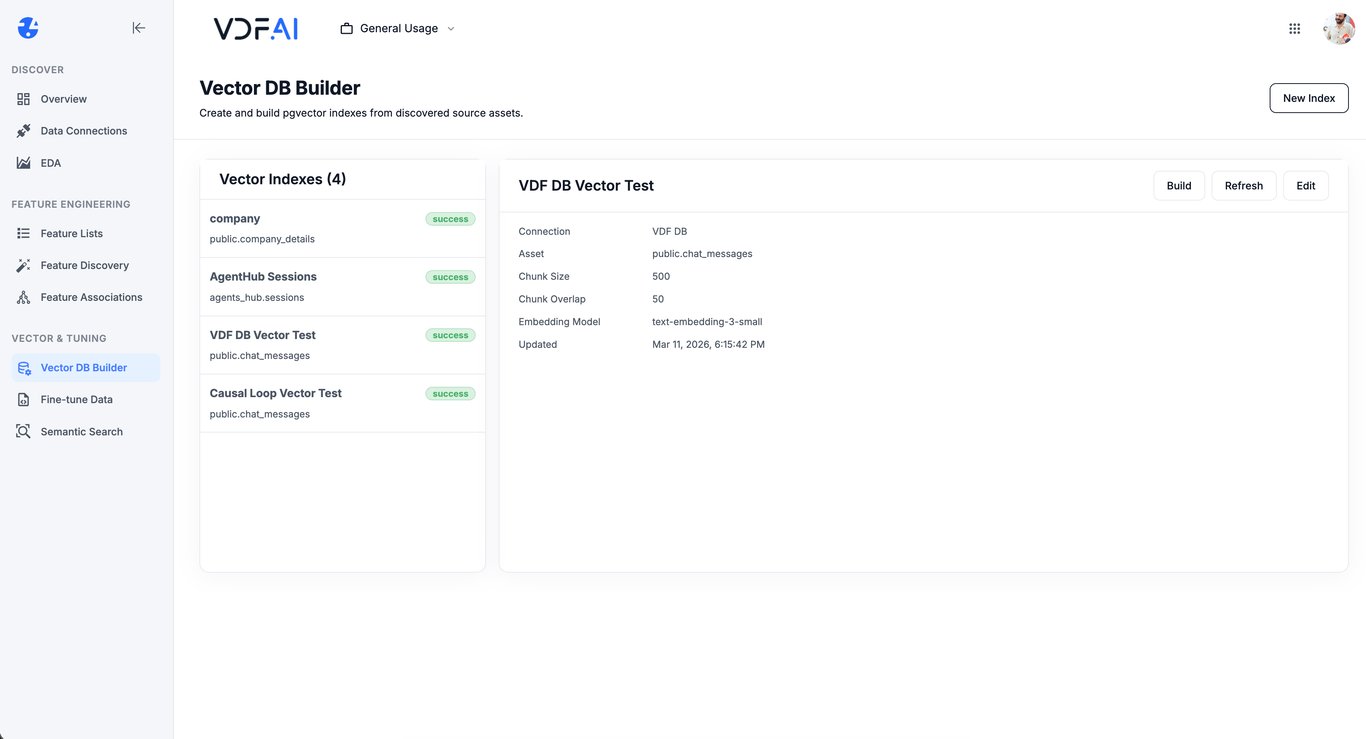Screen dimensions: 1366x739
Task: Click the apps grid icon in the header
Action: pos(1294,27)
